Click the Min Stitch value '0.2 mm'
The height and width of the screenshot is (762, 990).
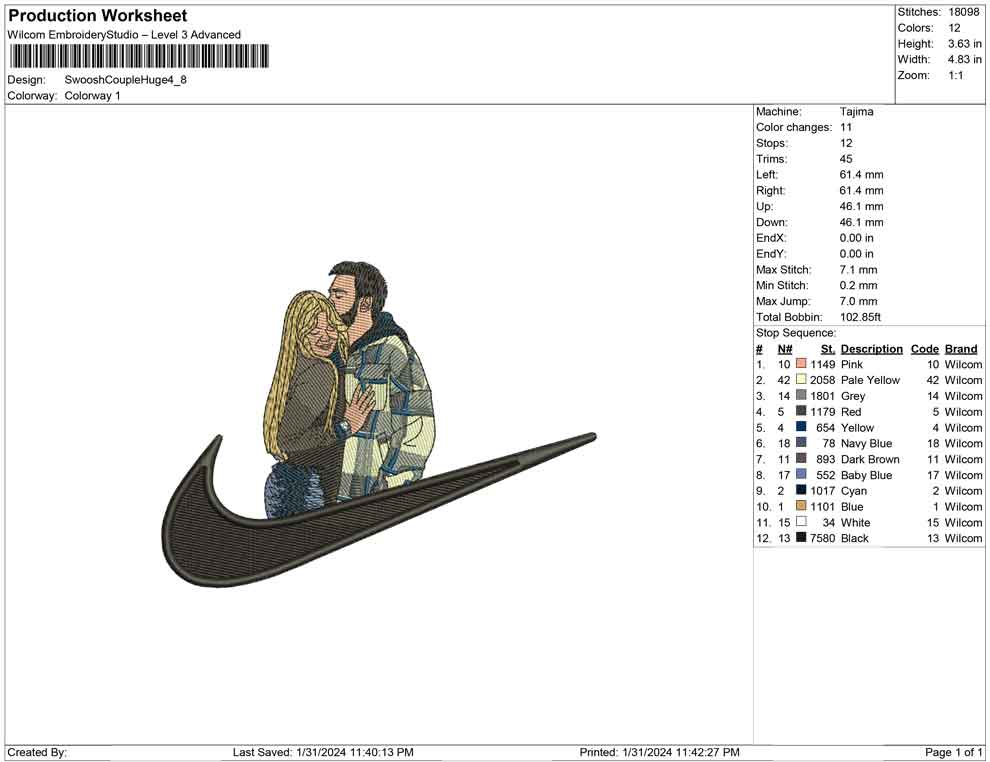858,285
